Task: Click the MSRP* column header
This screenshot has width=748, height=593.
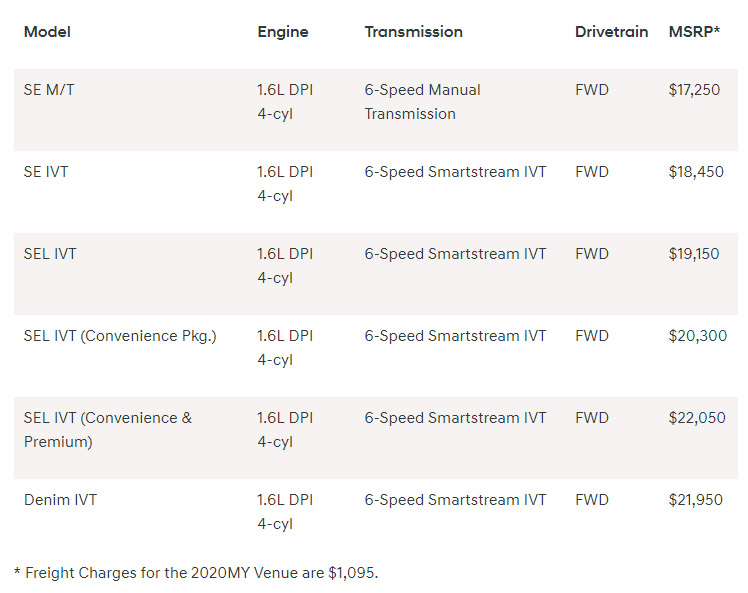Action: pos(696,32)
